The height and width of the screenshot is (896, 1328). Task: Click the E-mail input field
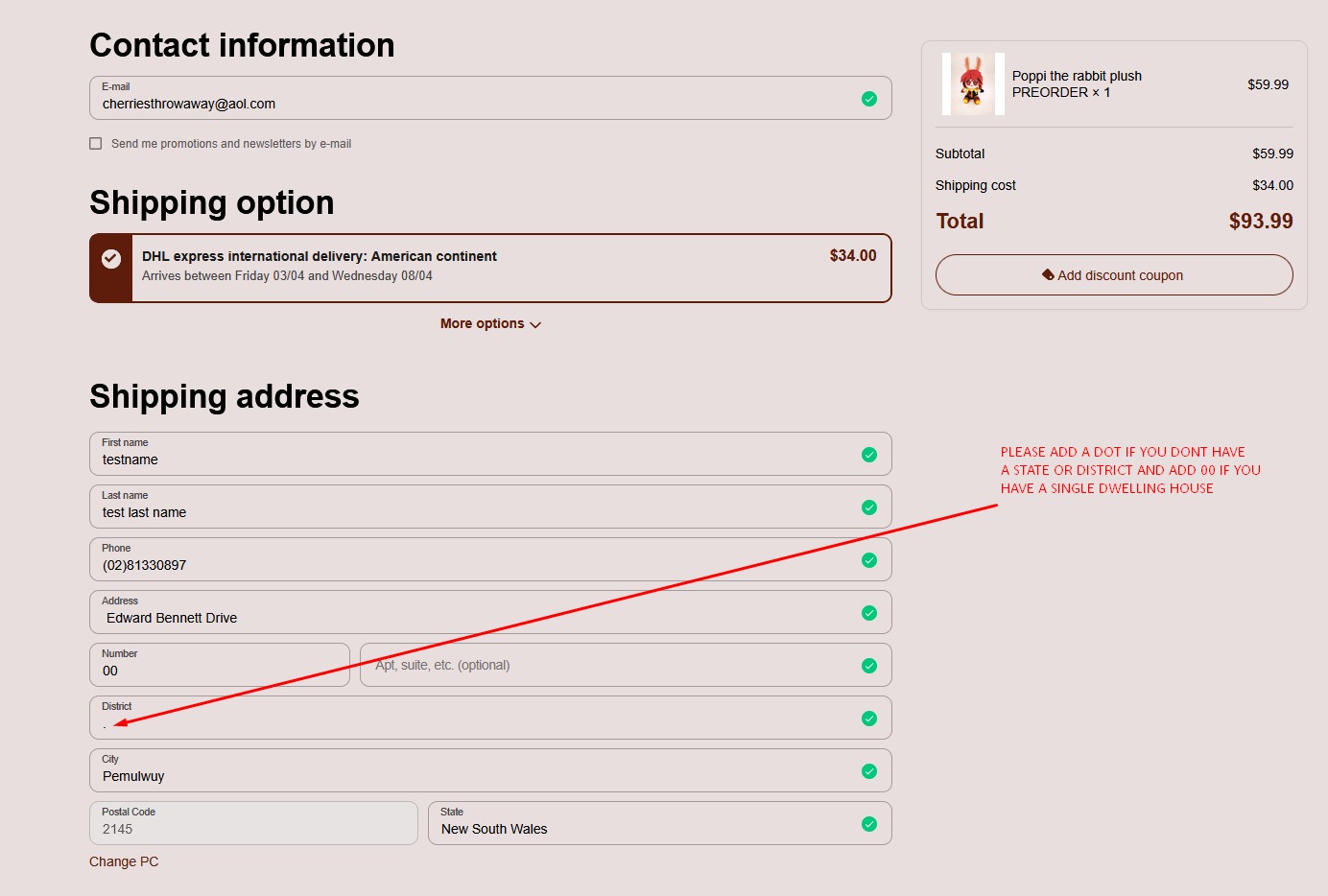click(470, 104)
